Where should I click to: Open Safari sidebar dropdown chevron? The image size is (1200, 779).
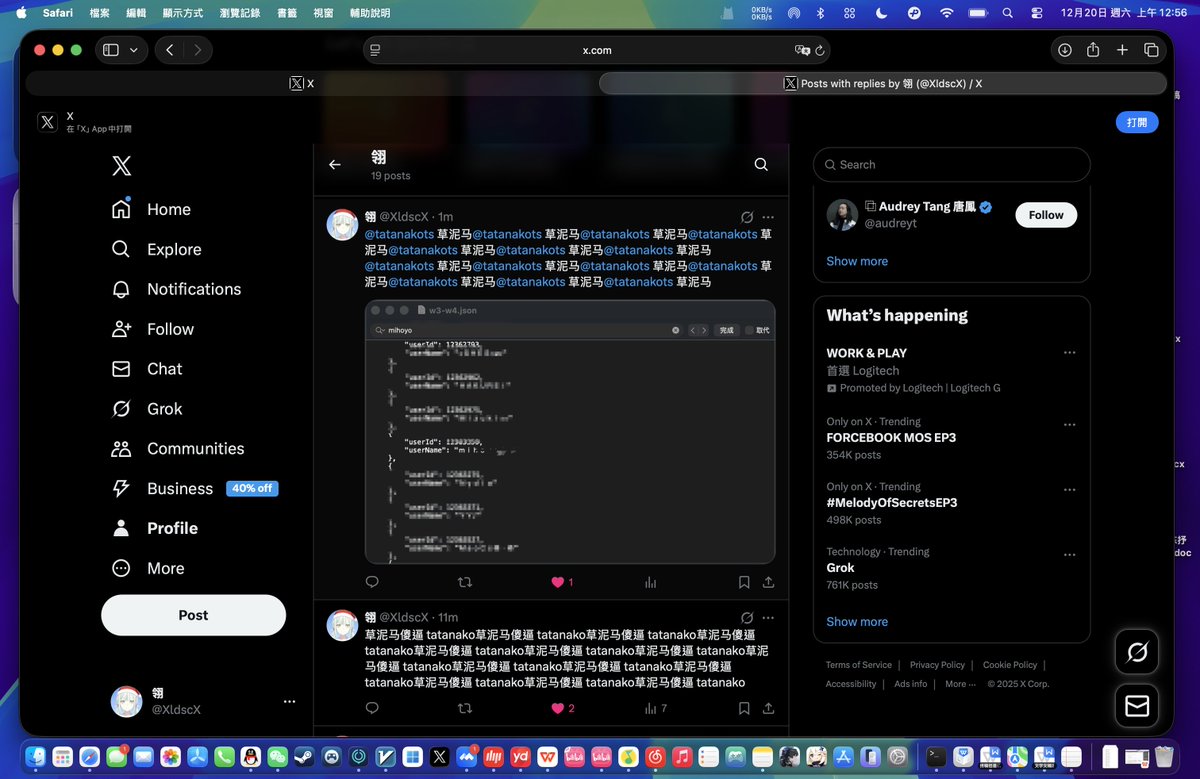point(134,50)
